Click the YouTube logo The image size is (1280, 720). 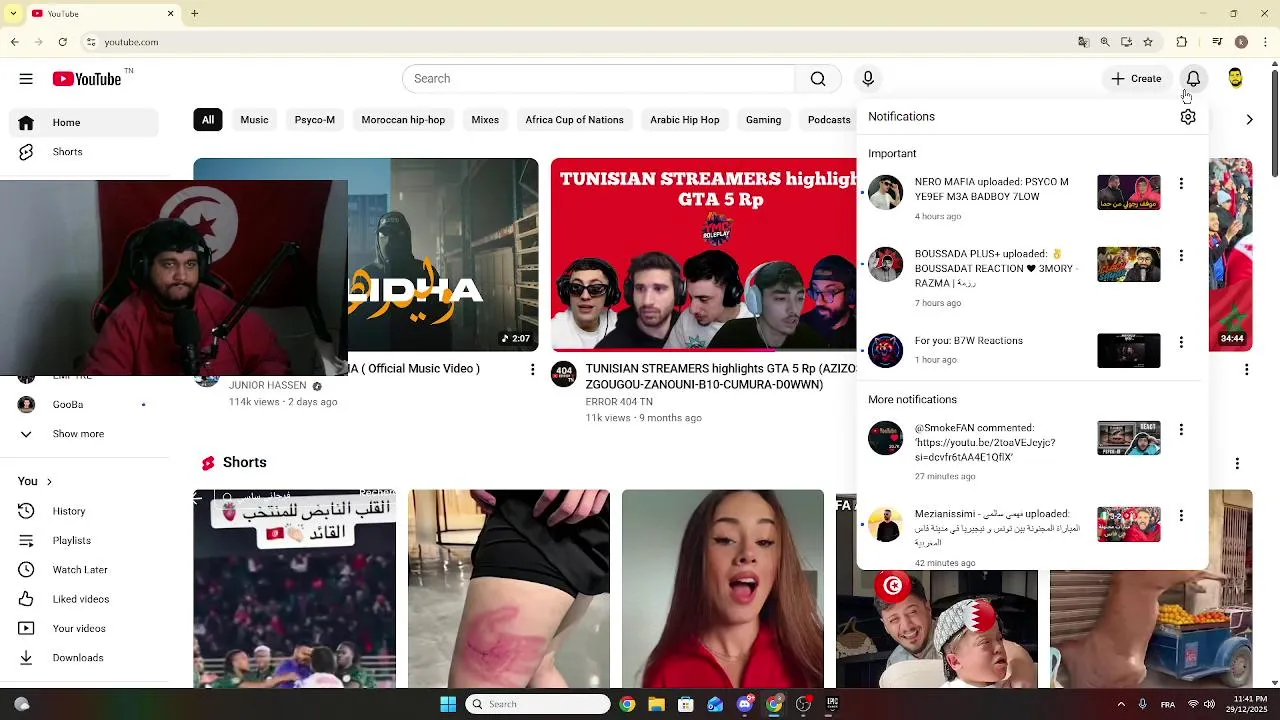click(88, 79)
